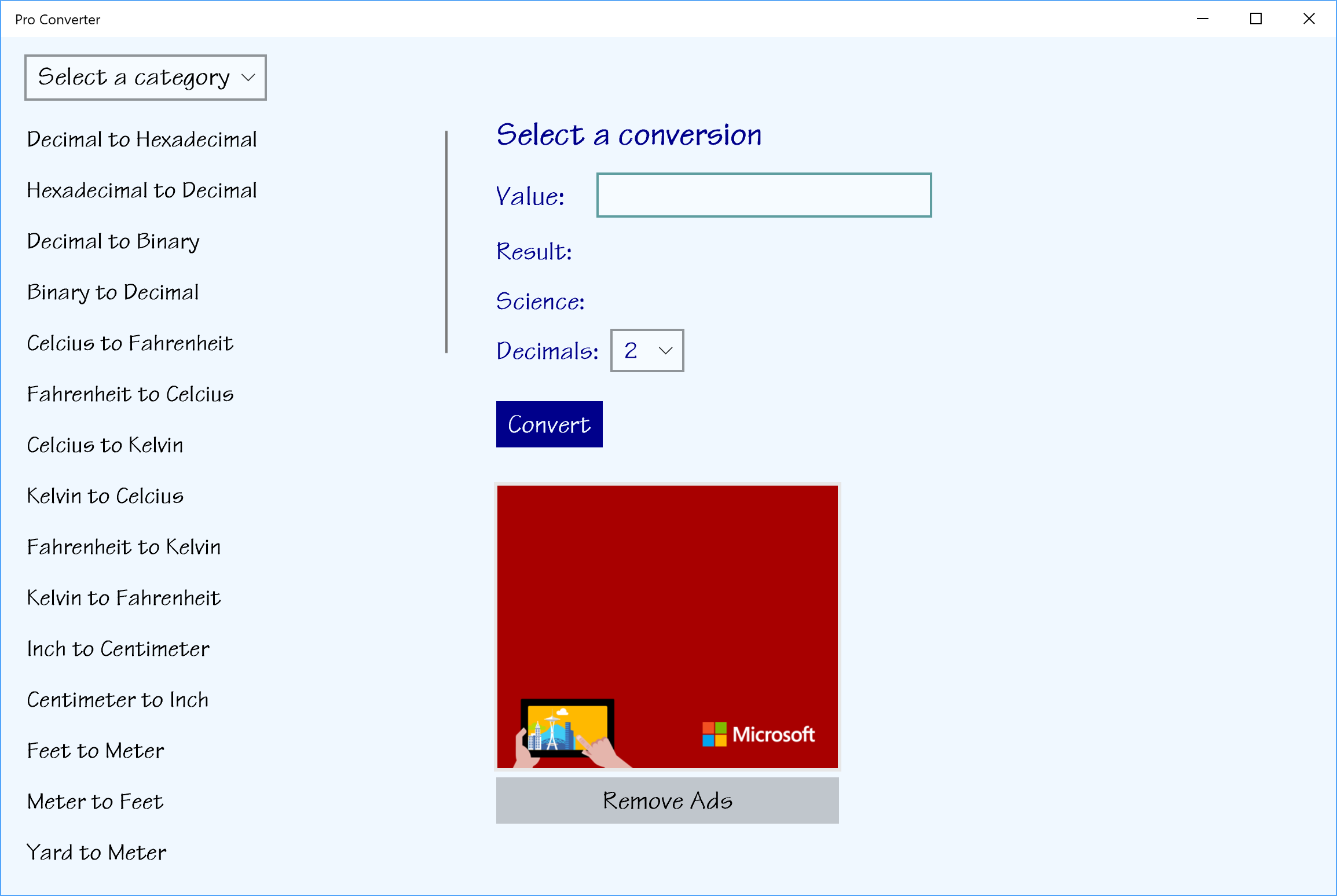The width and height of the screenshot is (1337, 896).
Task: Expand the Decimals combo box
Action: point(647,351)
